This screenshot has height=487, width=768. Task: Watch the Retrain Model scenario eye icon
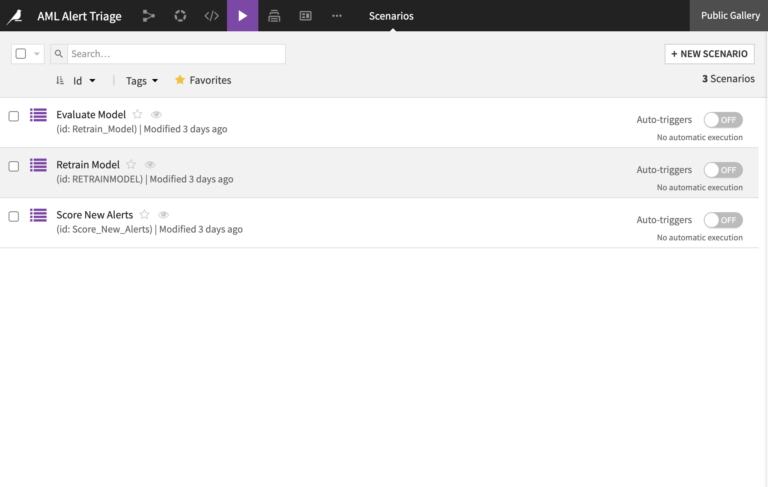coord(150,165)
